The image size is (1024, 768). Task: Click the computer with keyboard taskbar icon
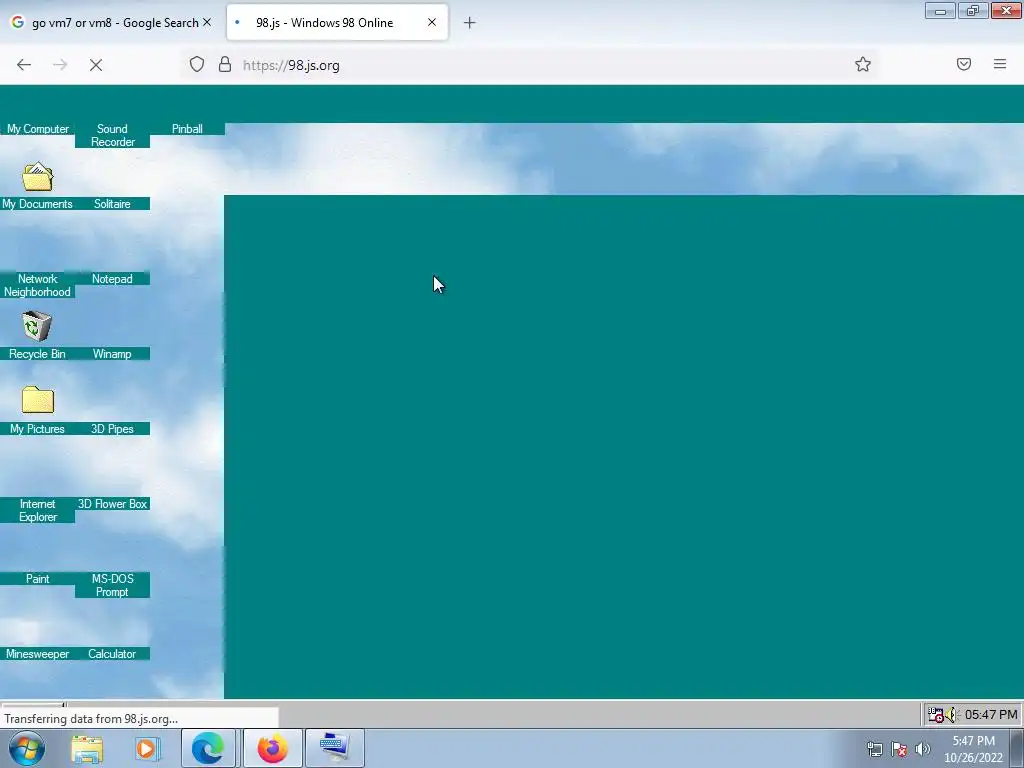(x=335, y=748)
